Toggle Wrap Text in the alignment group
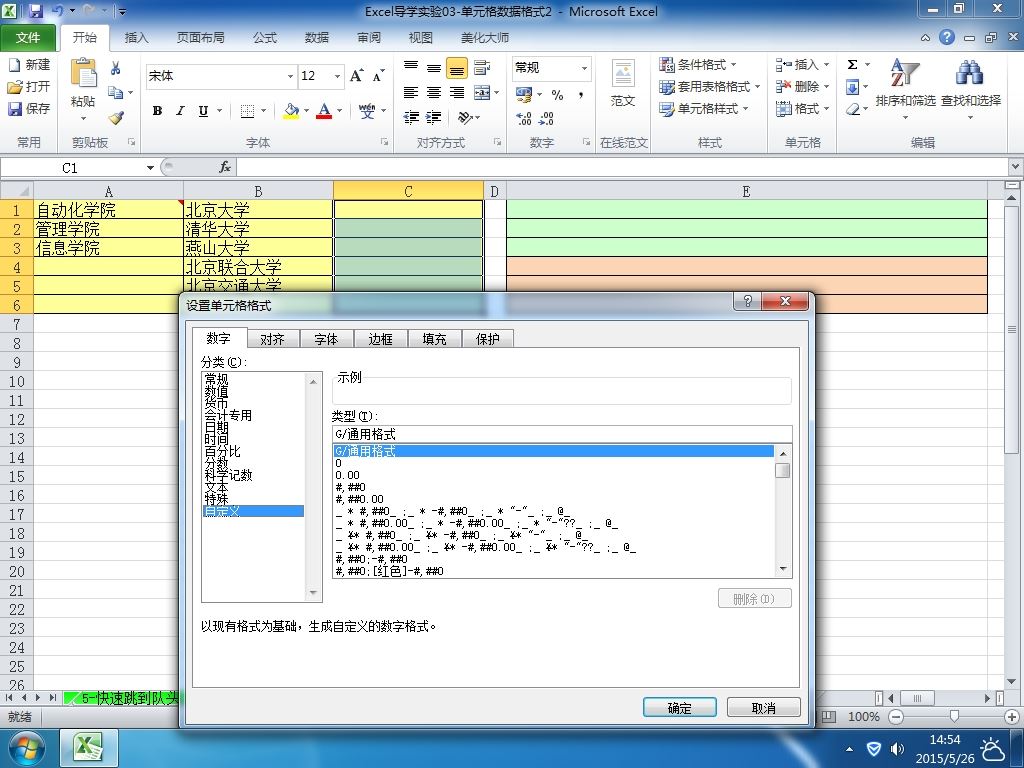This screenshot has width=1024, height=768. pos(482,67)
